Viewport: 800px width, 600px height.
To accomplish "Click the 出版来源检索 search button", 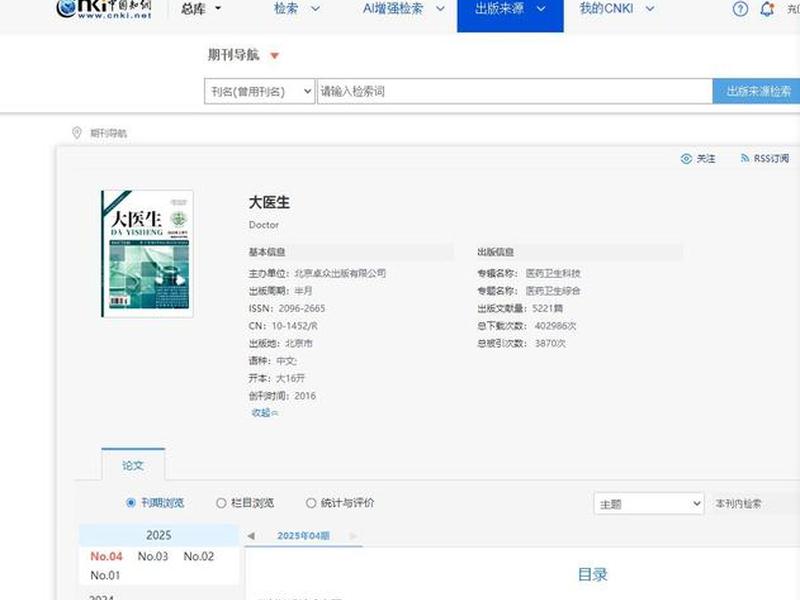I will [756, 91].
